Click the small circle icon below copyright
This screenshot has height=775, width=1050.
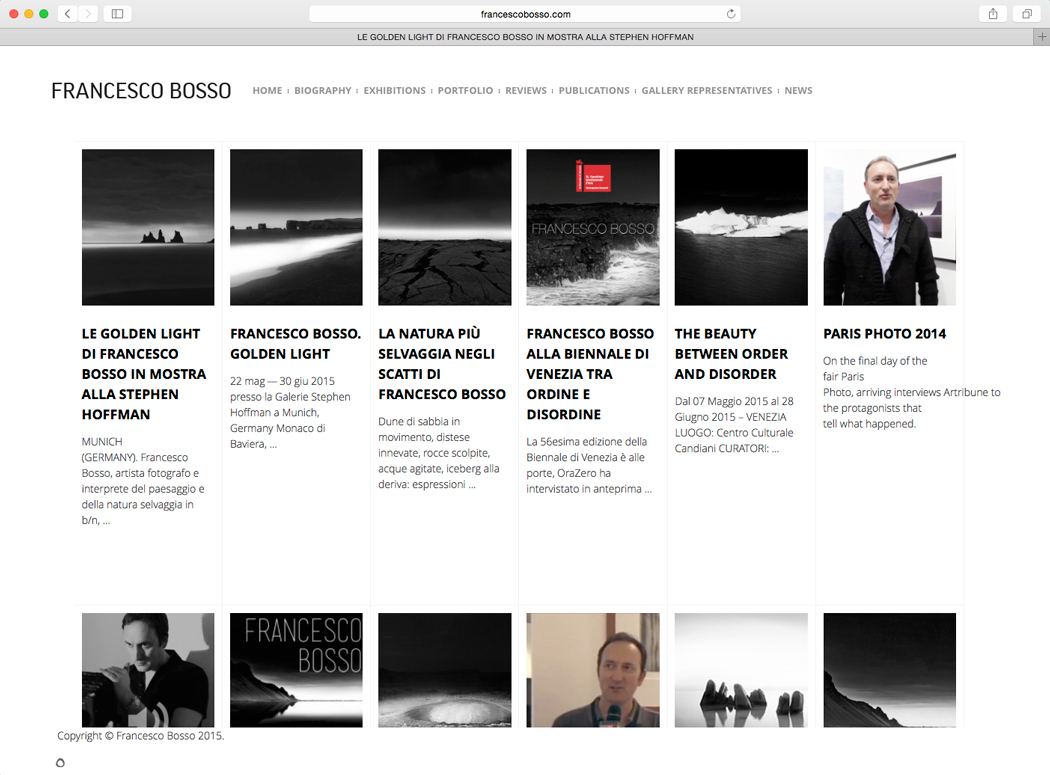(x=60, y=762)
